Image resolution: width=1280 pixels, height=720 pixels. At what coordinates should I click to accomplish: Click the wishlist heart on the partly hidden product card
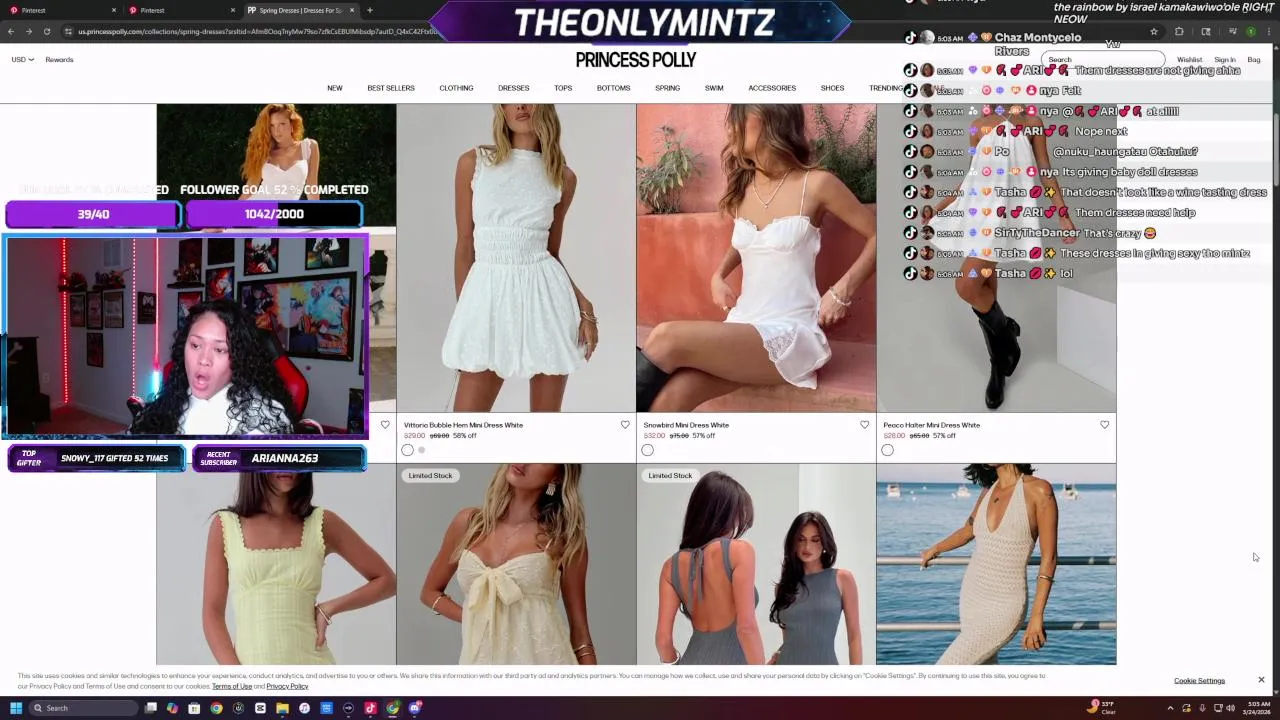385,425
